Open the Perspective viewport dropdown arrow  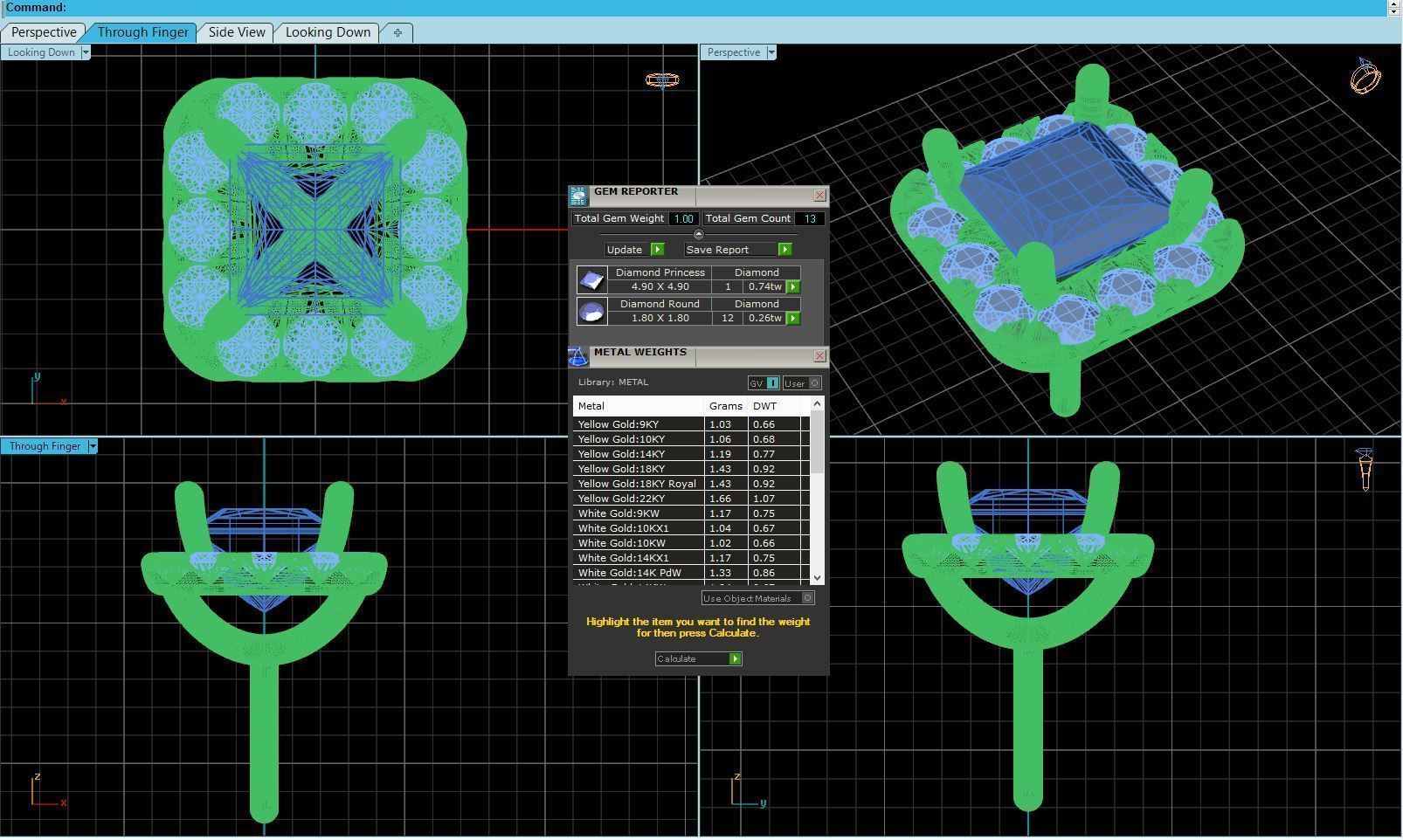pyautogui.click(x=771, y=52)
